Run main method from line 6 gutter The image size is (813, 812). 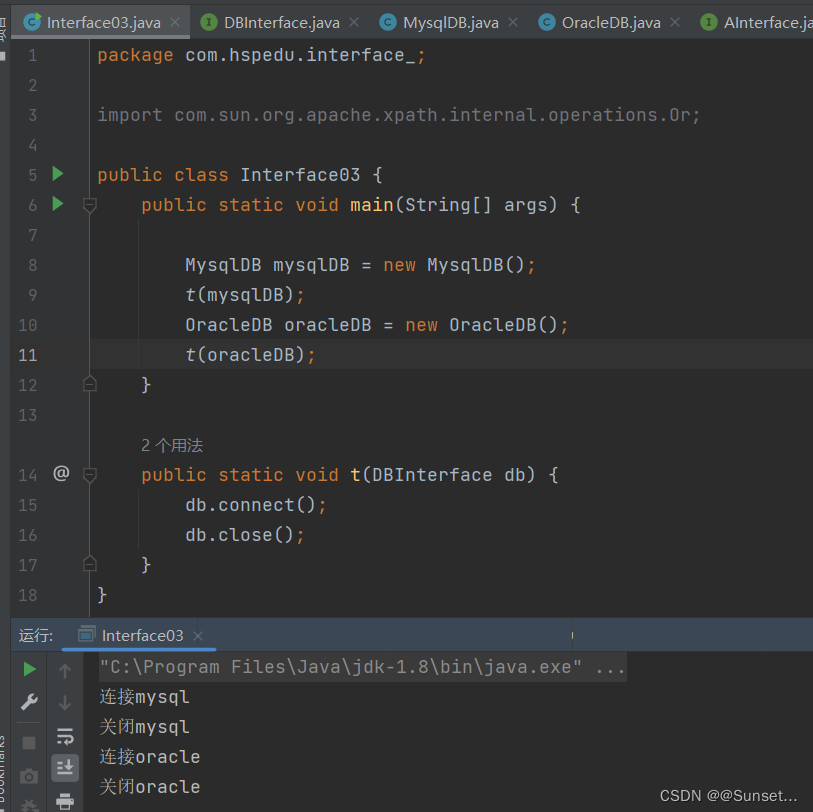tap(58, 204)
